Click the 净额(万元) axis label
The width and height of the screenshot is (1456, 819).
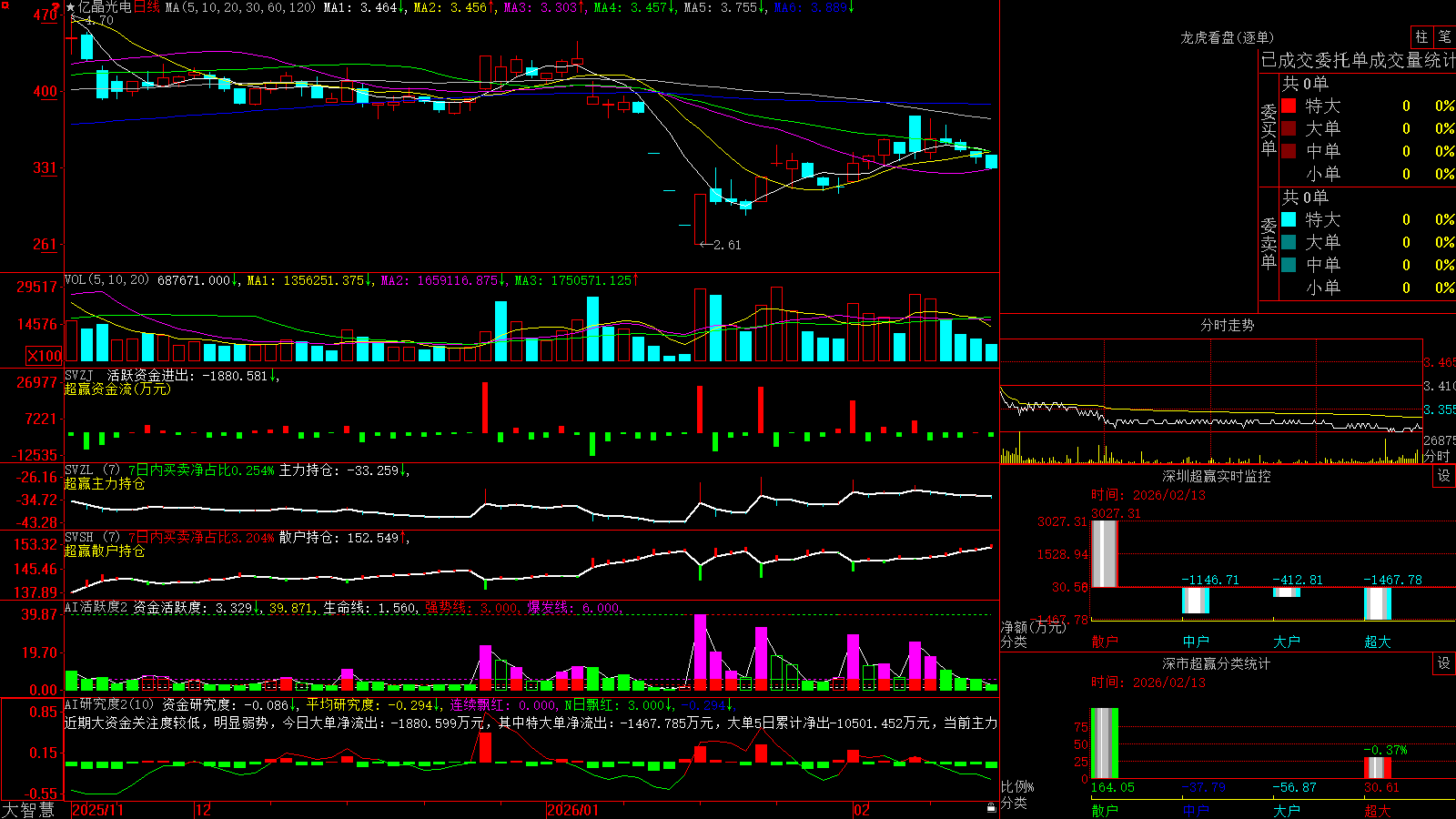coord(1033,627)
